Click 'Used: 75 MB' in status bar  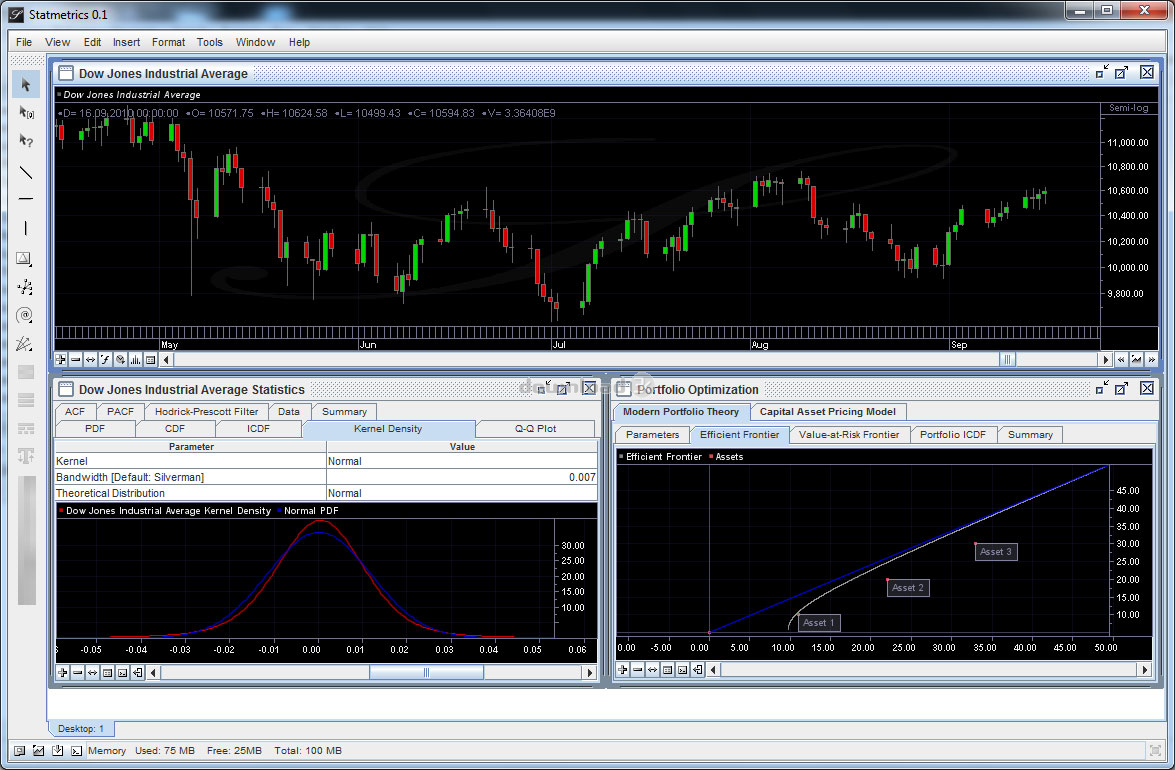pos(165,751)
